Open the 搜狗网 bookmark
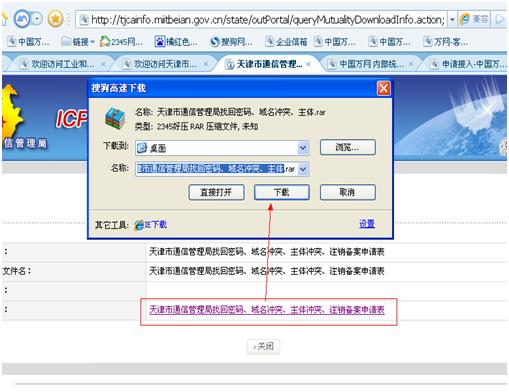The width and height of the screenshot is (509, 392). click(x=231, y=42)
